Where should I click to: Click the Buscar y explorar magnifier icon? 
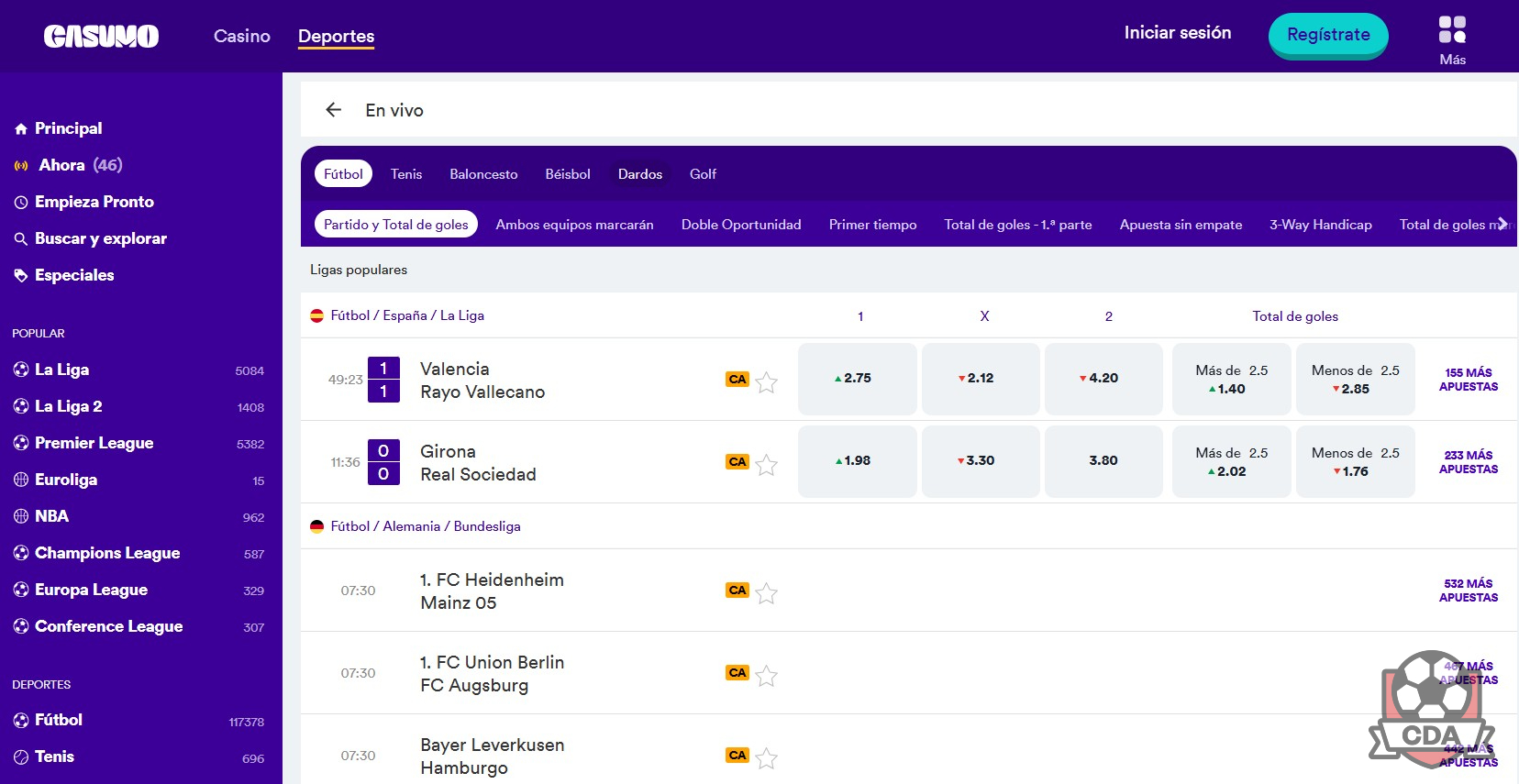tap(21, 239)
